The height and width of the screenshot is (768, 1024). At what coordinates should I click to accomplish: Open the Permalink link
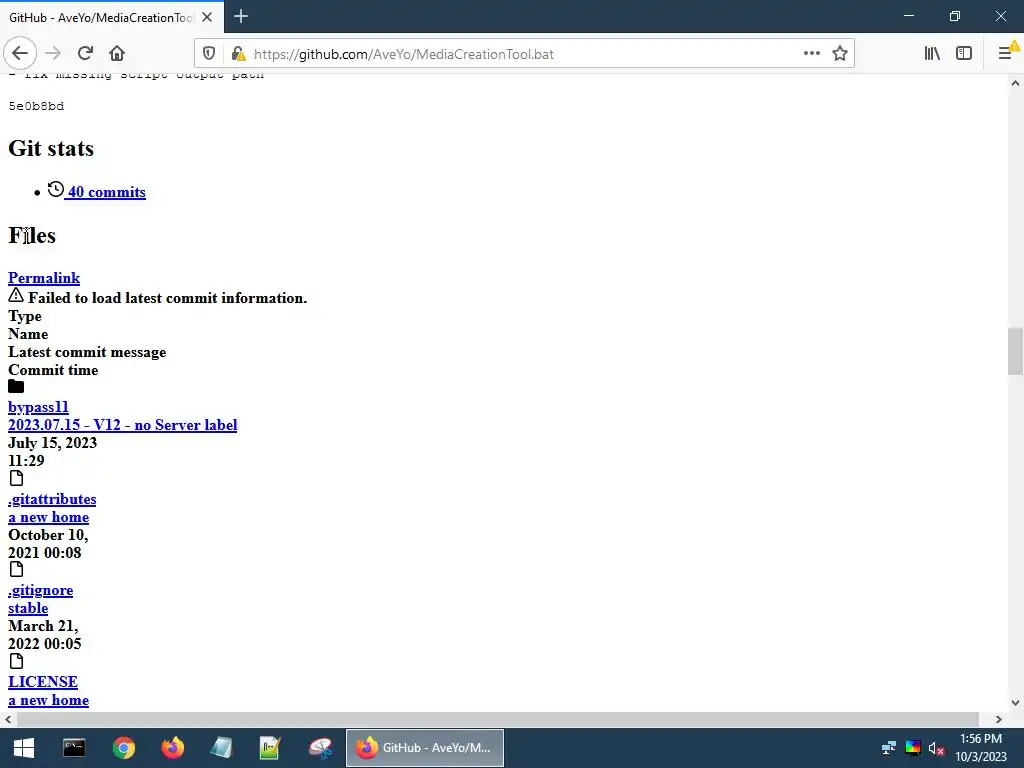(44, 278)
